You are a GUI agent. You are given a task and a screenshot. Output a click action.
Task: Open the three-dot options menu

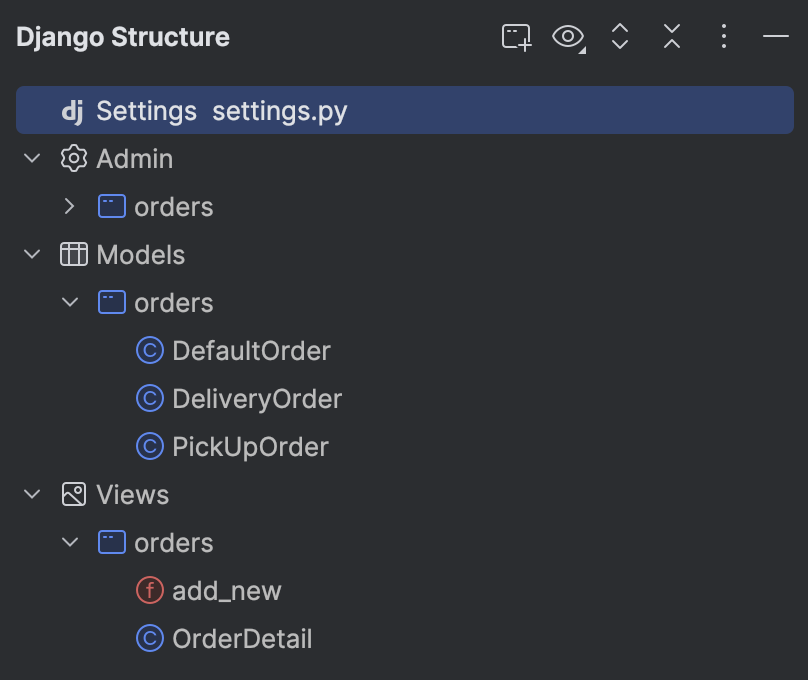[723, 37]
